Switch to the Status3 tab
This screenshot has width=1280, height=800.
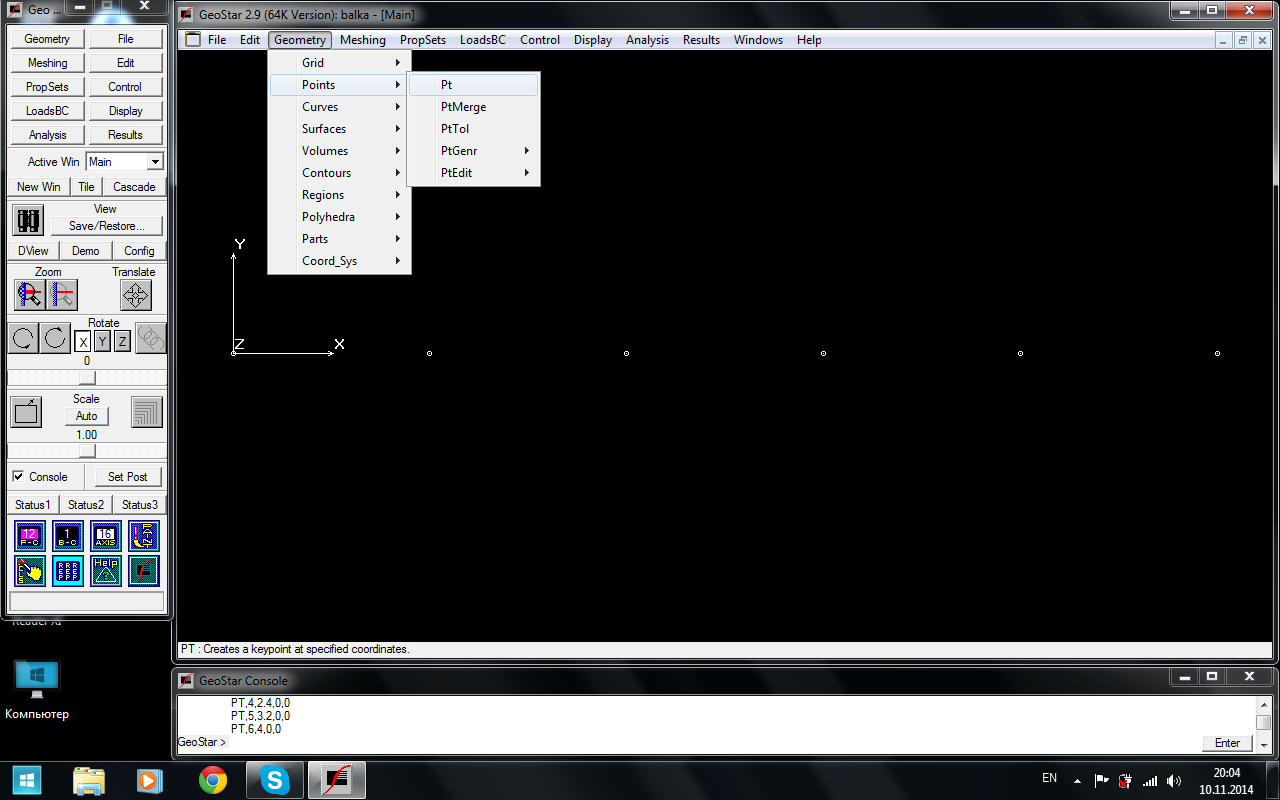click(x=139, y=505)
